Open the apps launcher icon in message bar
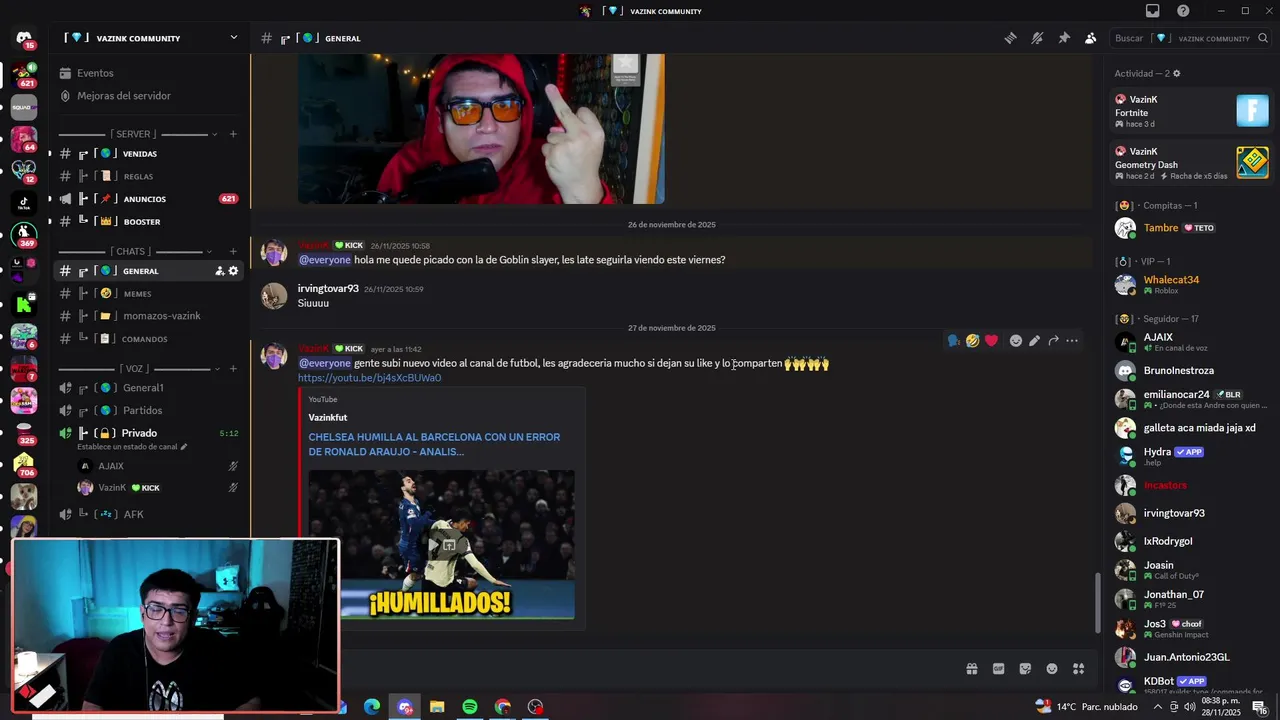Image resolution: width=1280 pixels, height=720 pixels. [x=1079, y=669]
